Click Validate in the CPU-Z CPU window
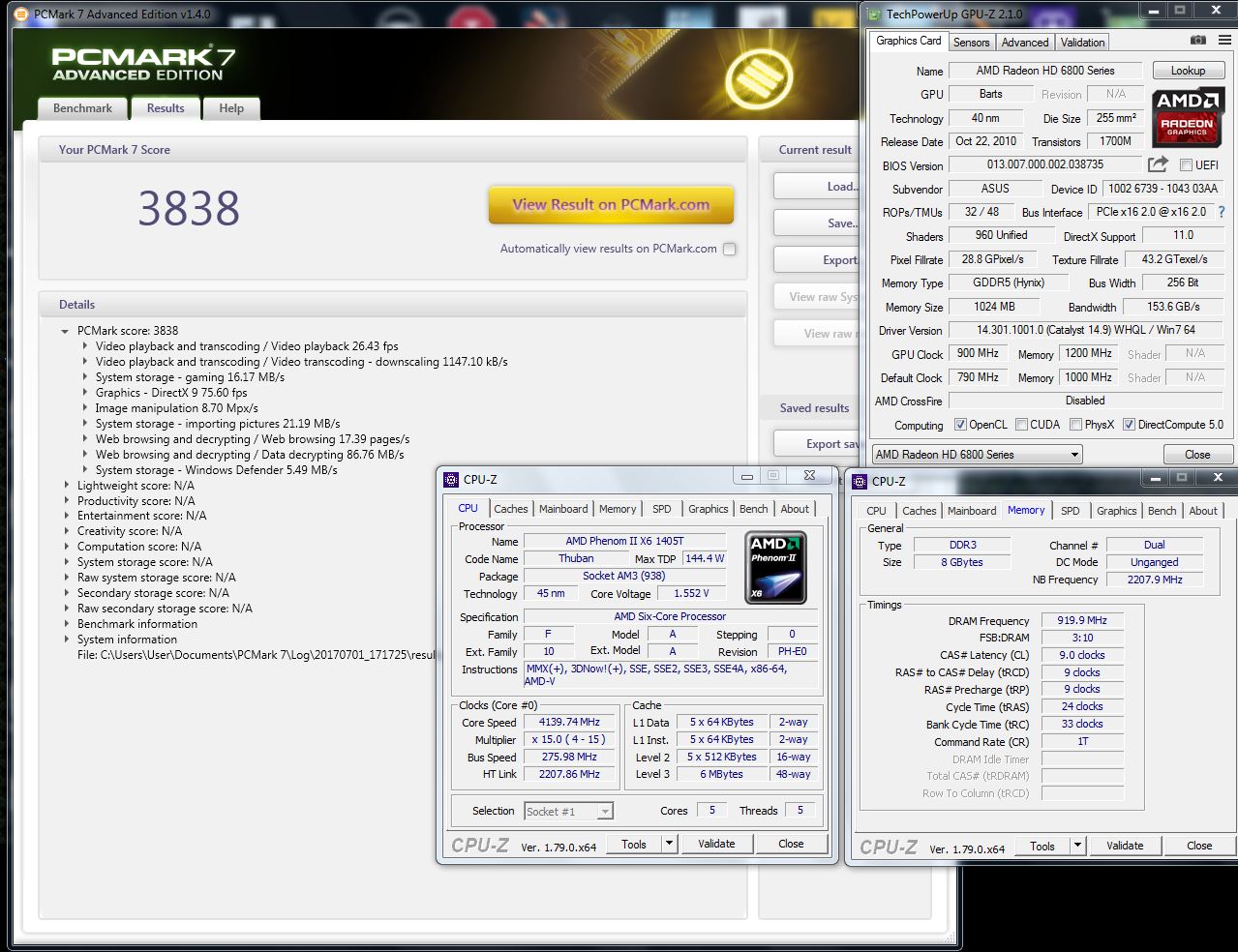The image size is (1238, 952). tap(716, 844)
